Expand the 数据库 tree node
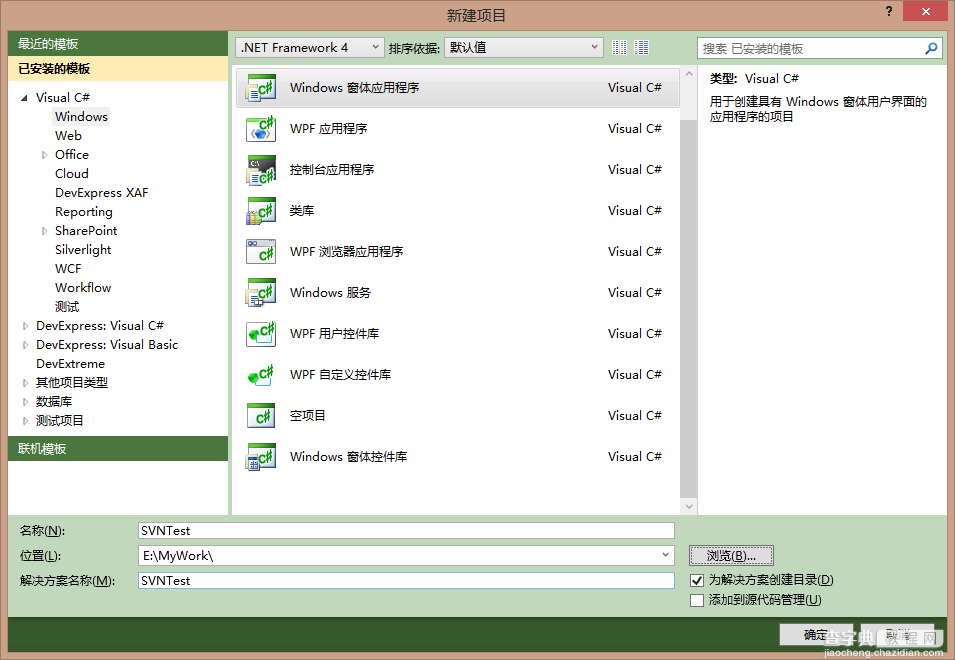The height and width of the screenshot is (660, 955). coord(25,402)
